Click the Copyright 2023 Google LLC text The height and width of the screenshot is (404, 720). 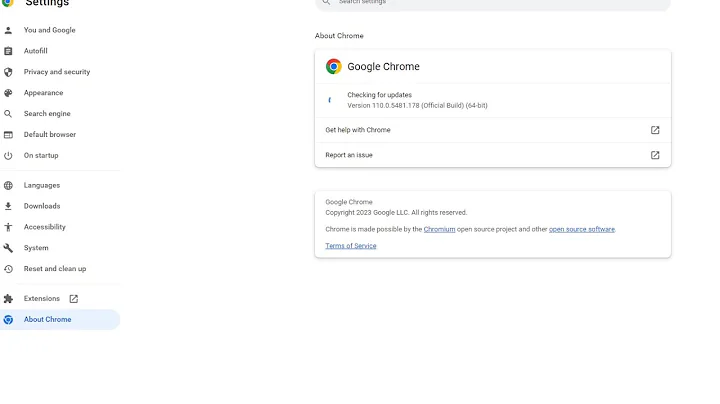coord(396,213)
